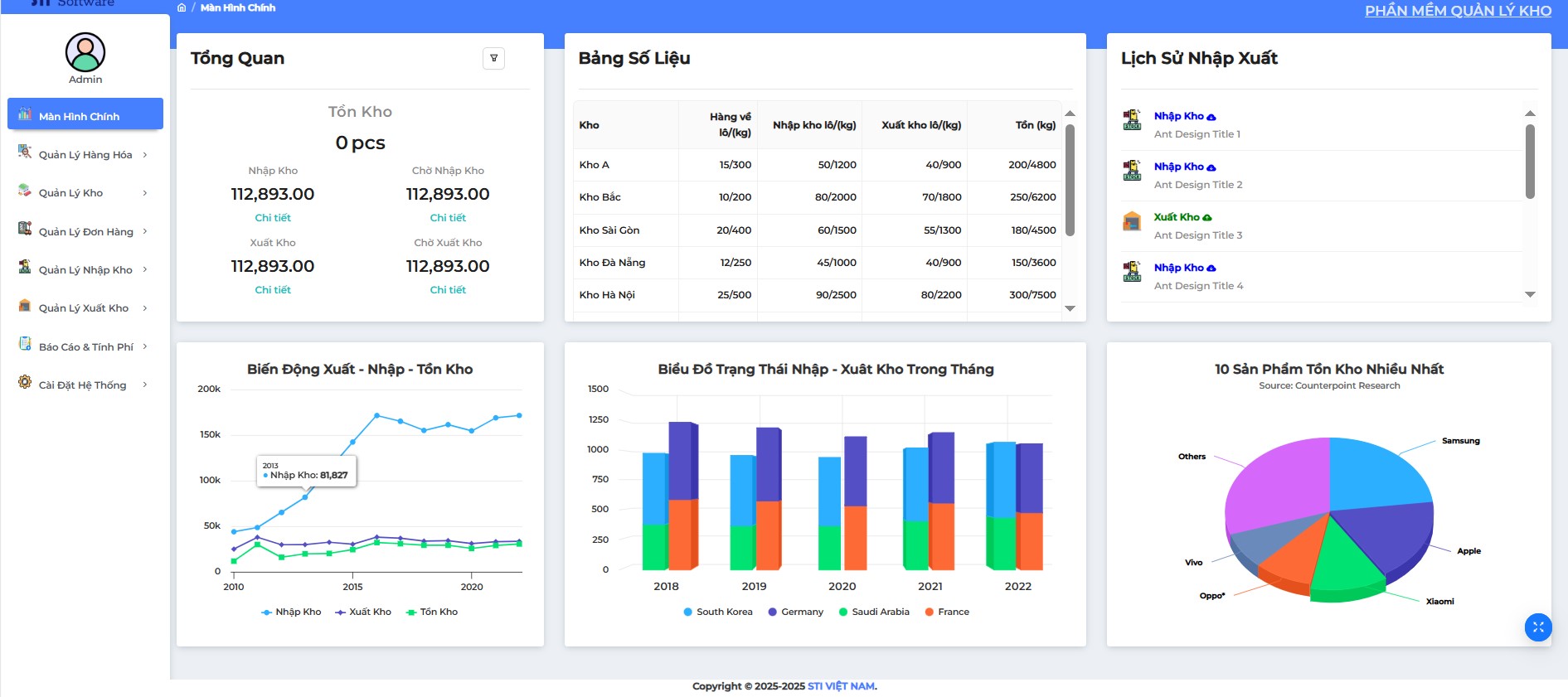Click the data table vertical scrollbar

pos(1070,181)
